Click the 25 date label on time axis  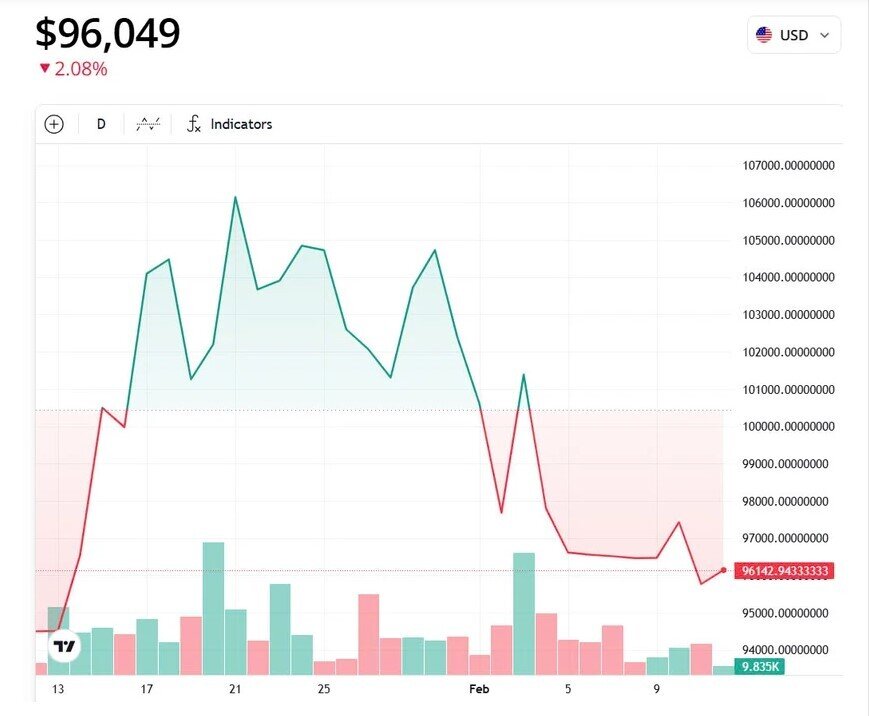point(324,689)
